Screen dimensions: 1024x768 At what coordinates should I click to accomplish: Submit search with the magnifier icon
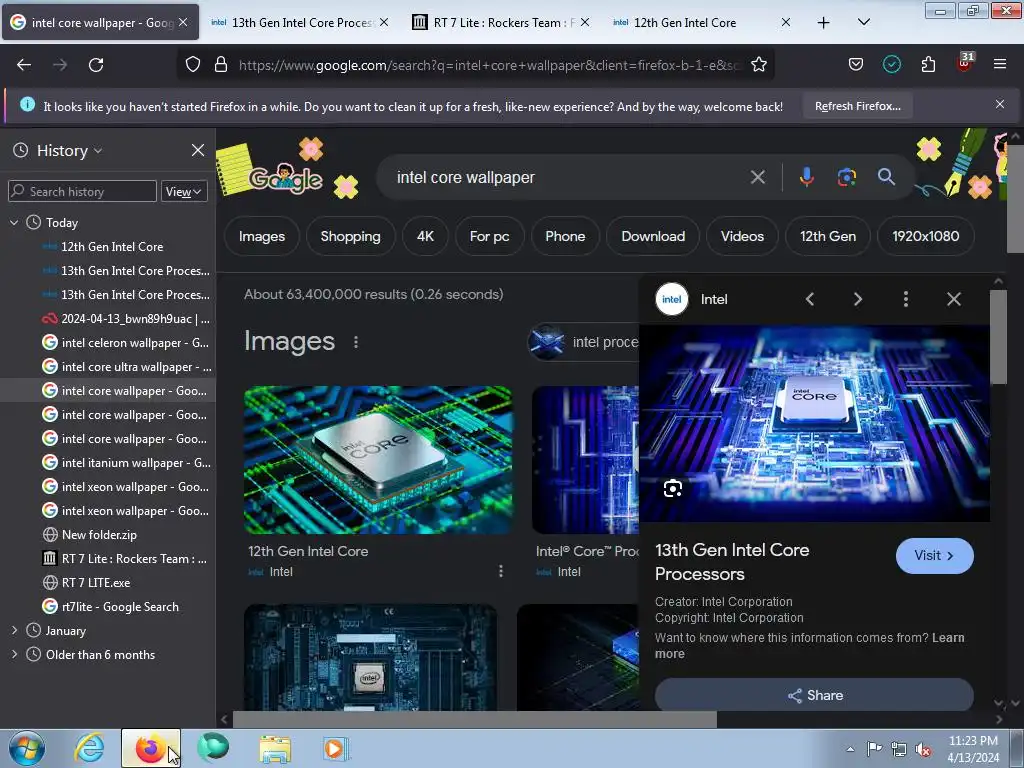[886, 176]
